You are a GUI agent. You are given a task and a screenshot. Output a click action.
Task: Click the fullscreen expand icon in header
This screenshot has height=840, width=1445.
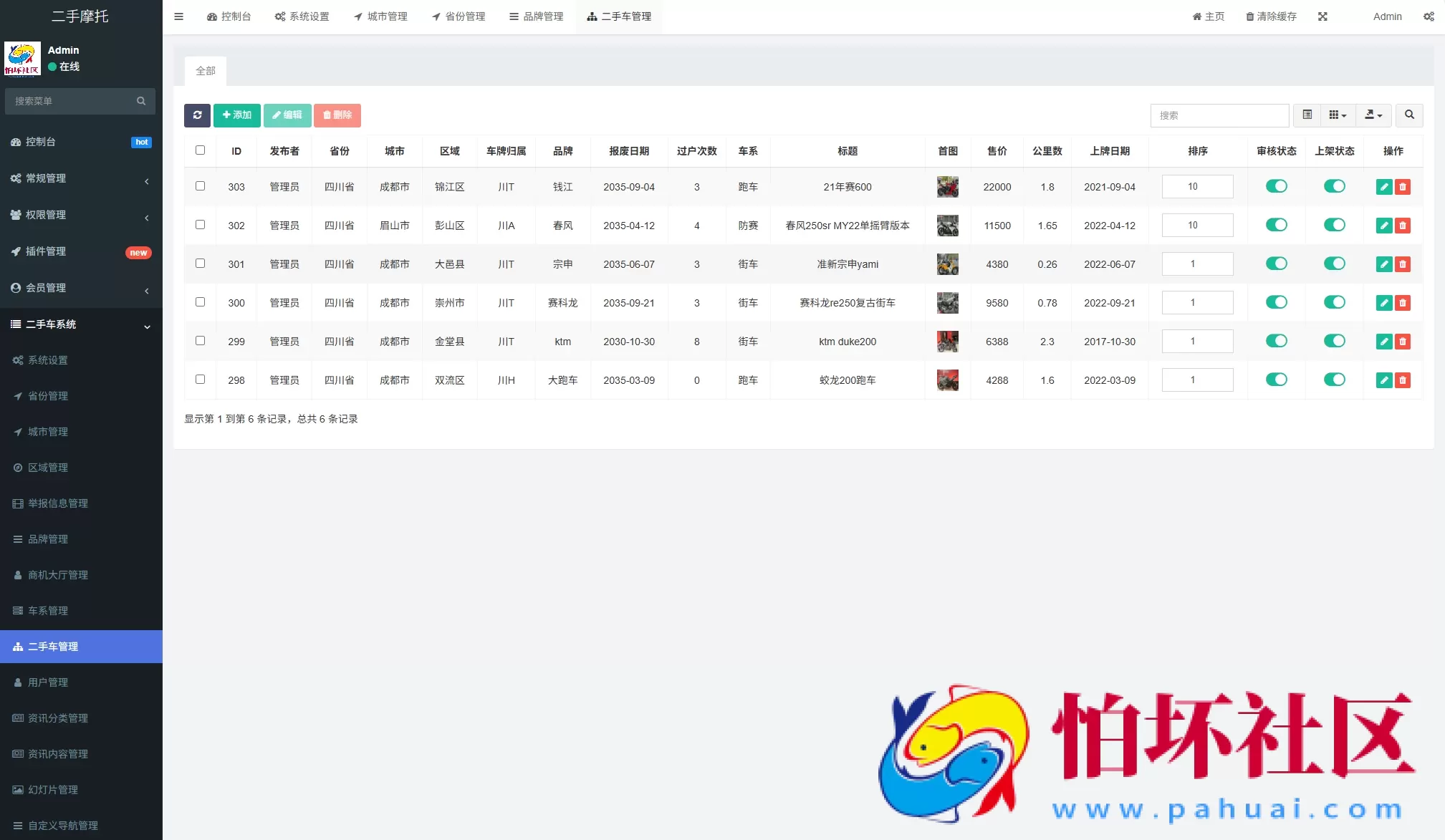pos(1322,16)
